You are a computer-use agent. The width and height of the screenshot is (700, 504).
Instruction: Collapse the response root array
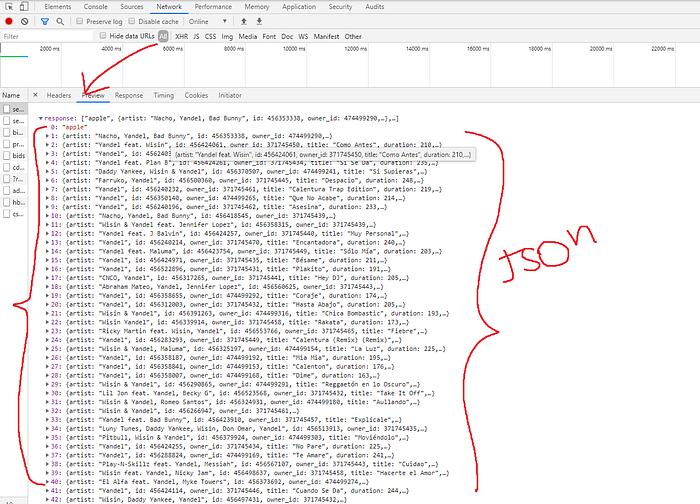point(41,118)
